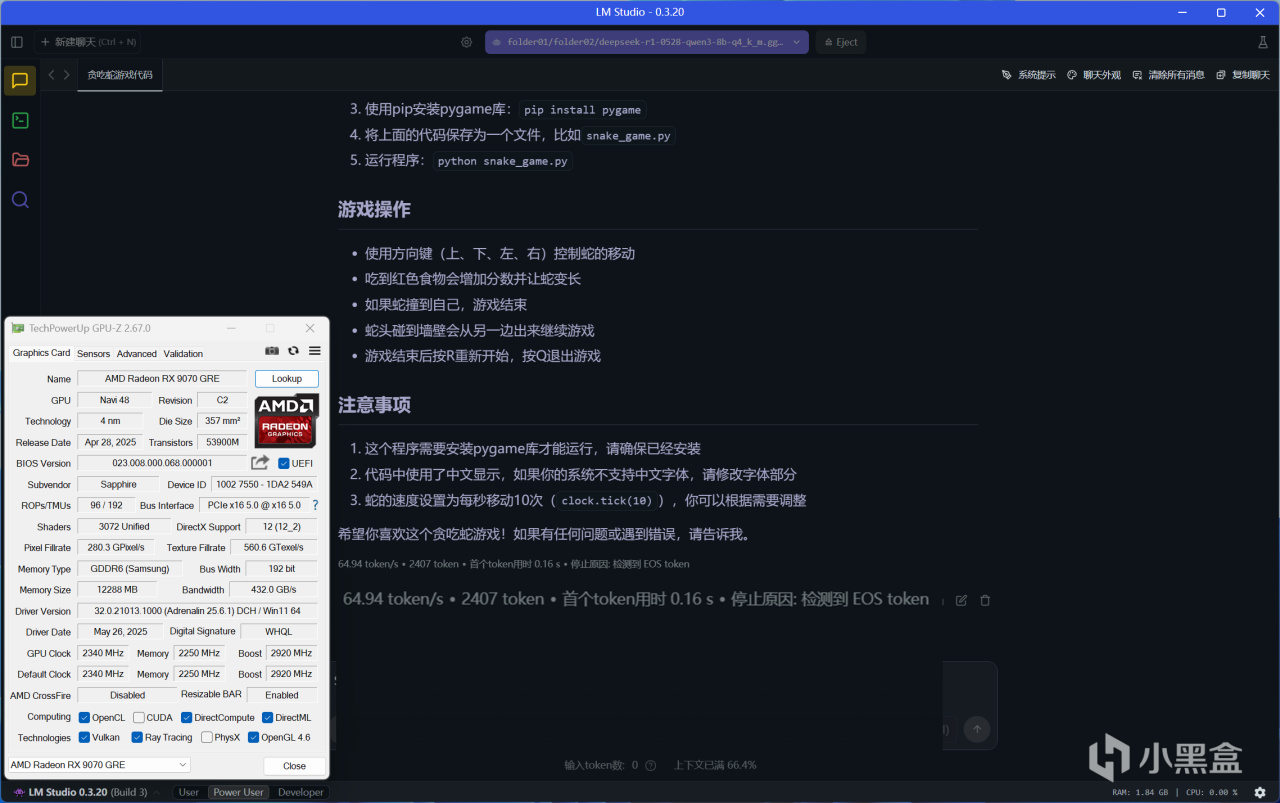
Task: Toggle the CUDA checkbox
Action: tap(139, 717)
